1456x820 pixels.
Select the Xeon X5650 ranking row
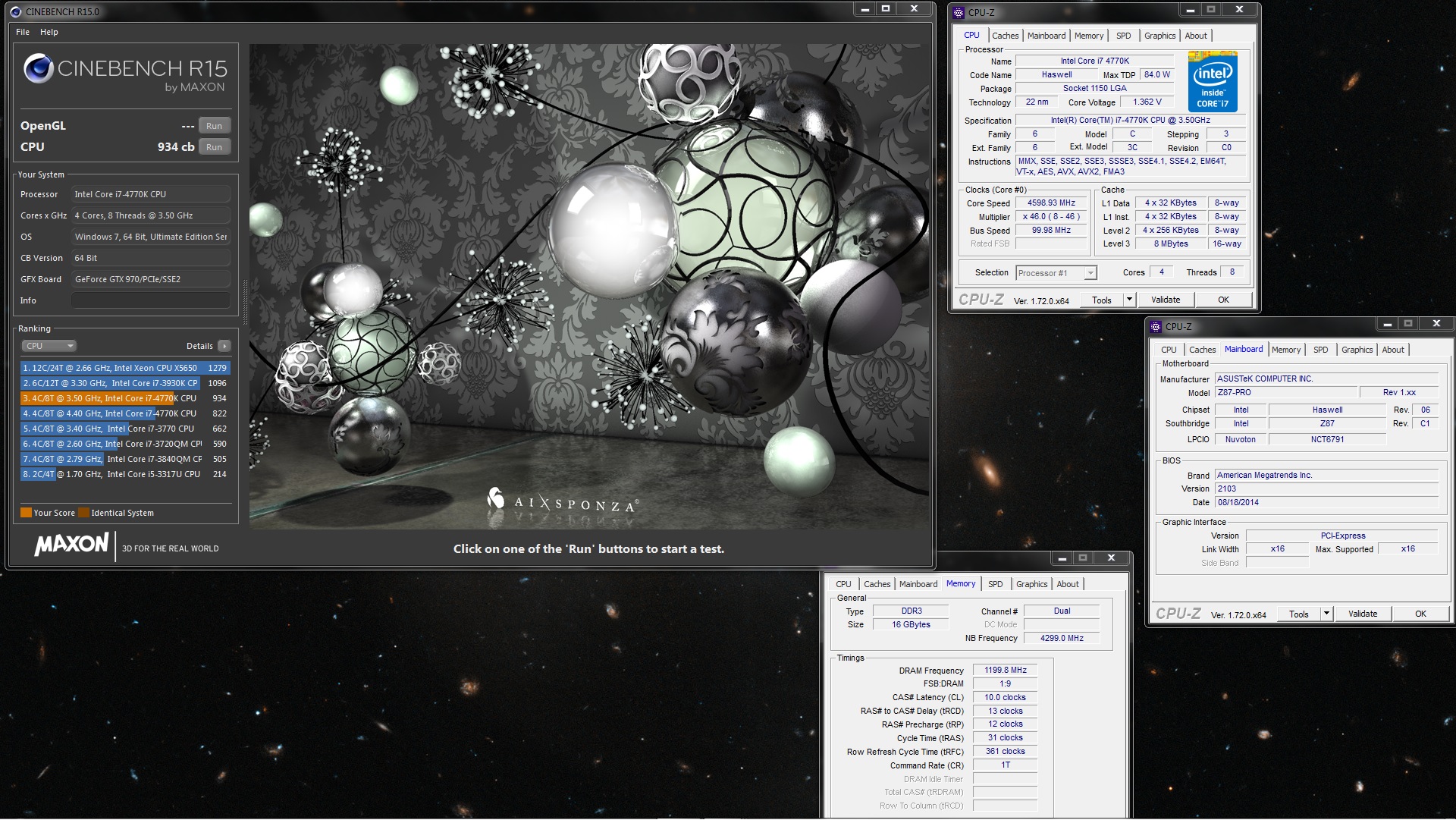point(125,368)
